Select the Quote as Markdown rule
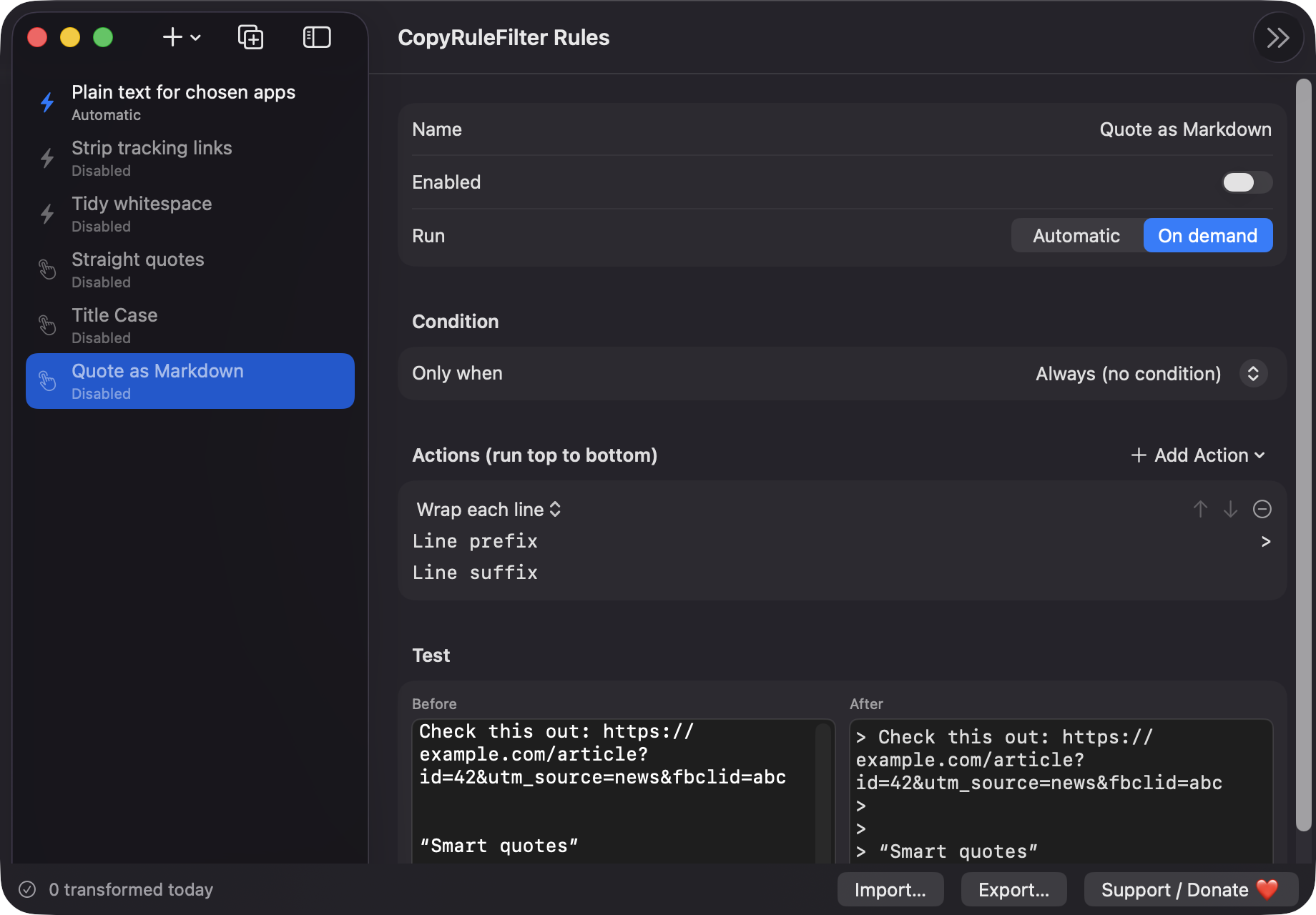 (190, 381)
